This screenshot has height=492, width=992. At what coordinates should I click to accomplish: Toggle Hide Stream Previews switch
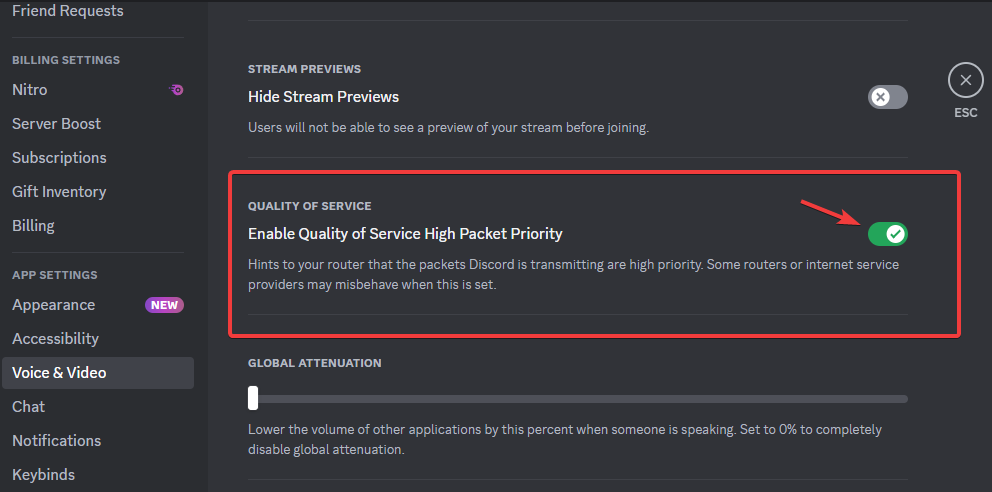point(887,97)
